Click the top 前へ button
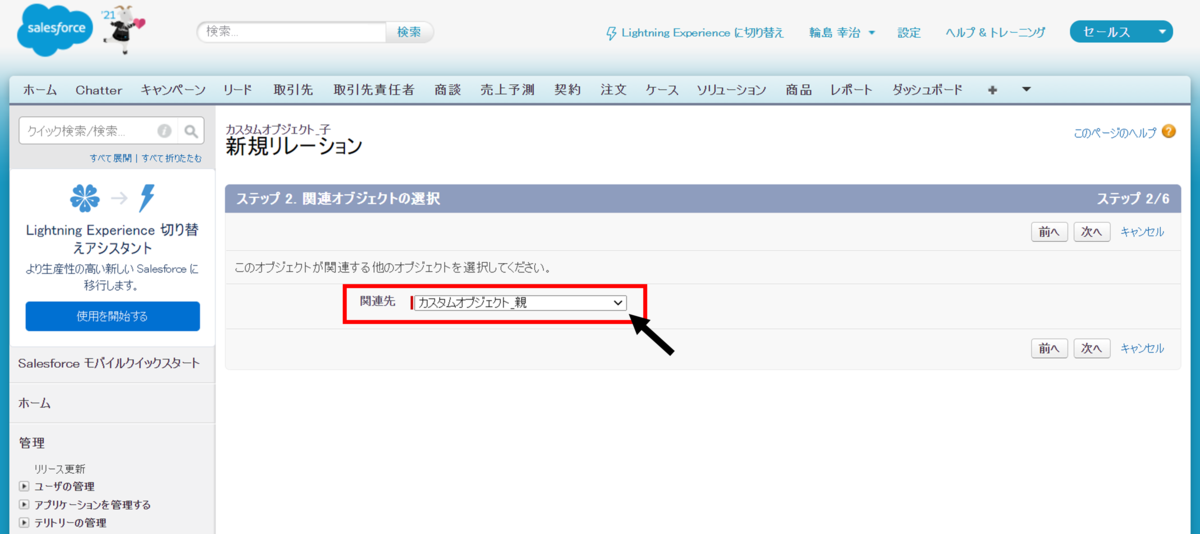 [x=1049, y=232]
